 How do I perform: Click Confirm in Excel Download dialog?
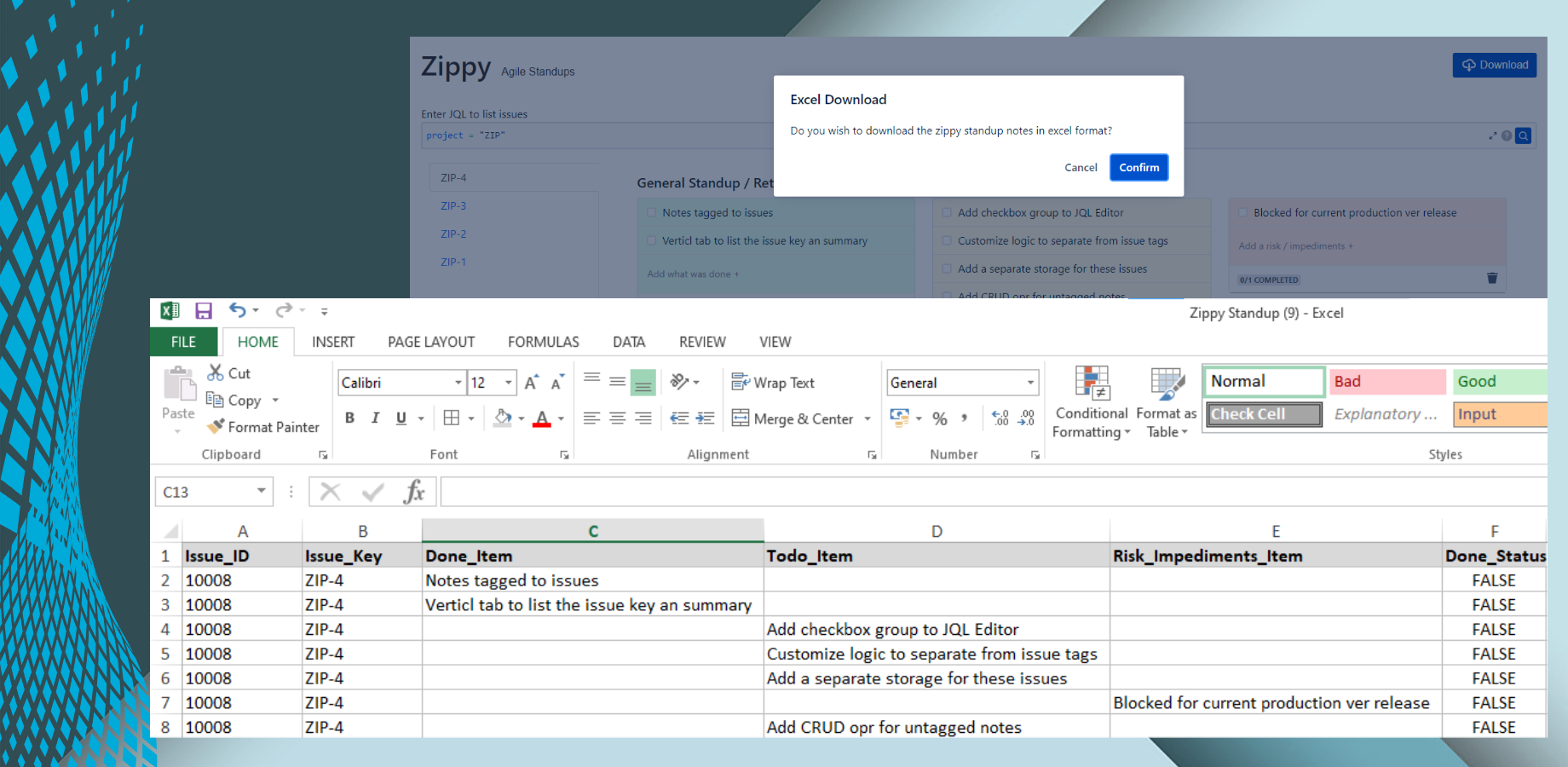pos(1139,167)
